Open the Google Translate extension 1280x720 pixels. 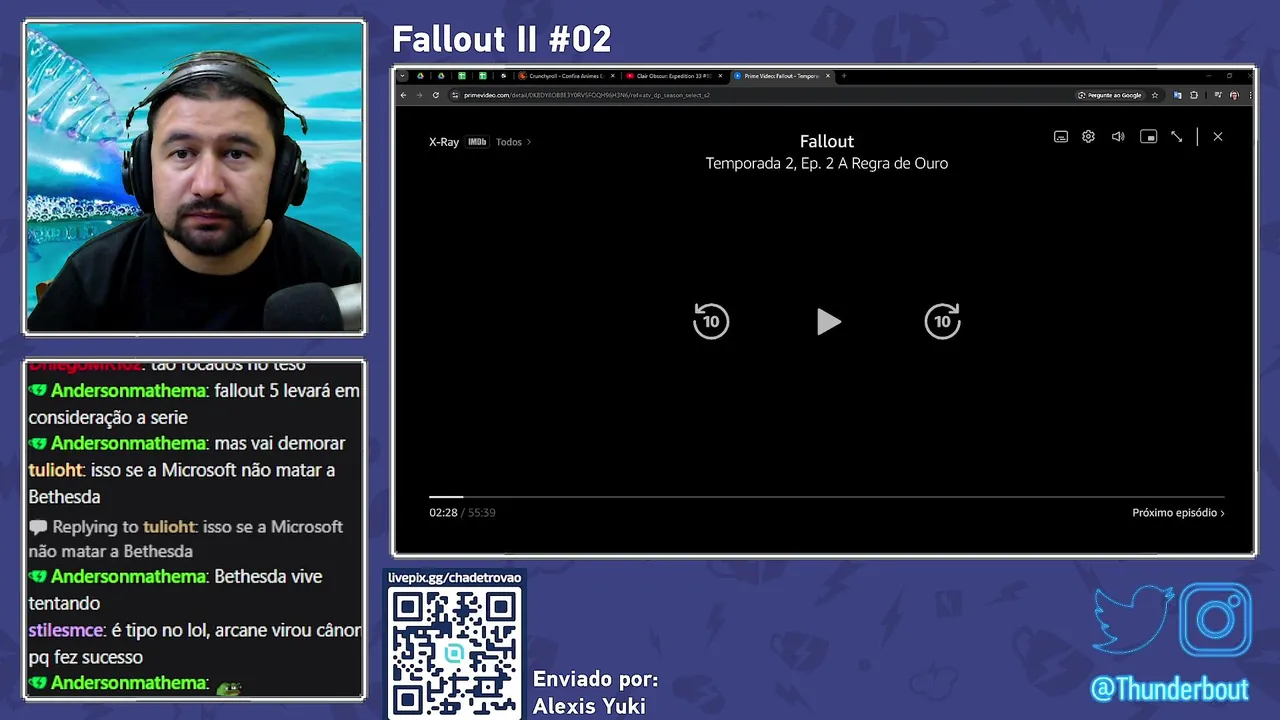tap(1177, 95)
